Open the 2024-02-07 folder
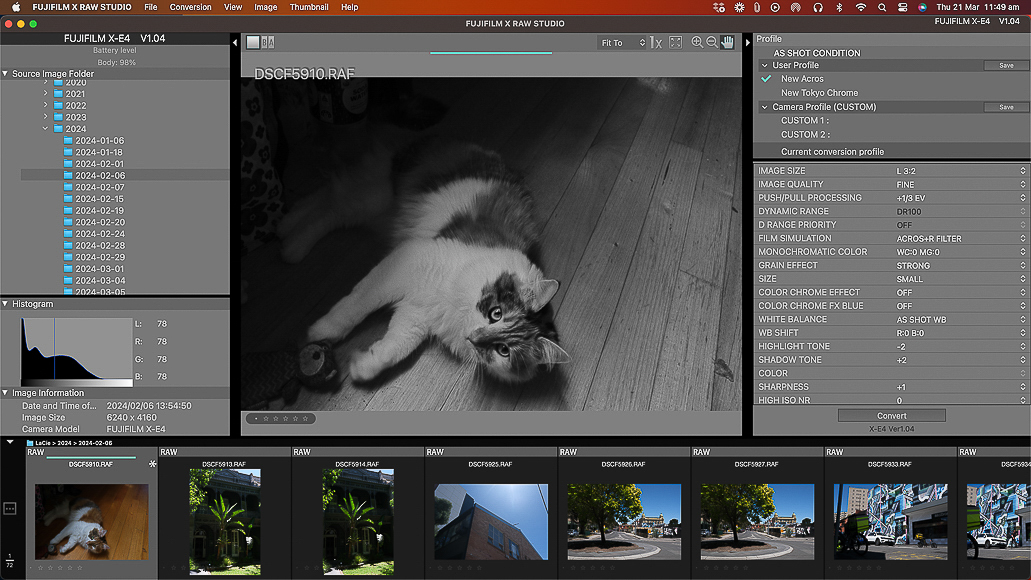Screen dimensions: 1031x580 tap(99, 187)
